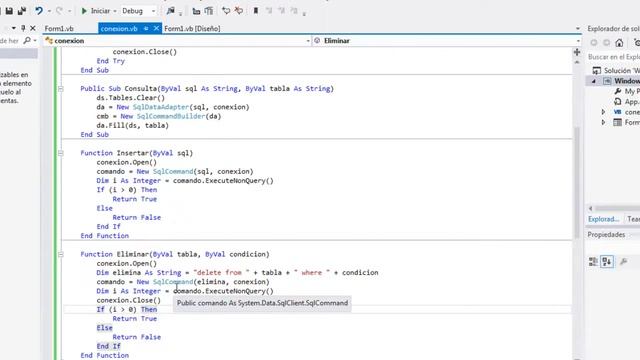
Task: Click the " where " string literal
Action: pyautogui.click(x=312, y=273)
